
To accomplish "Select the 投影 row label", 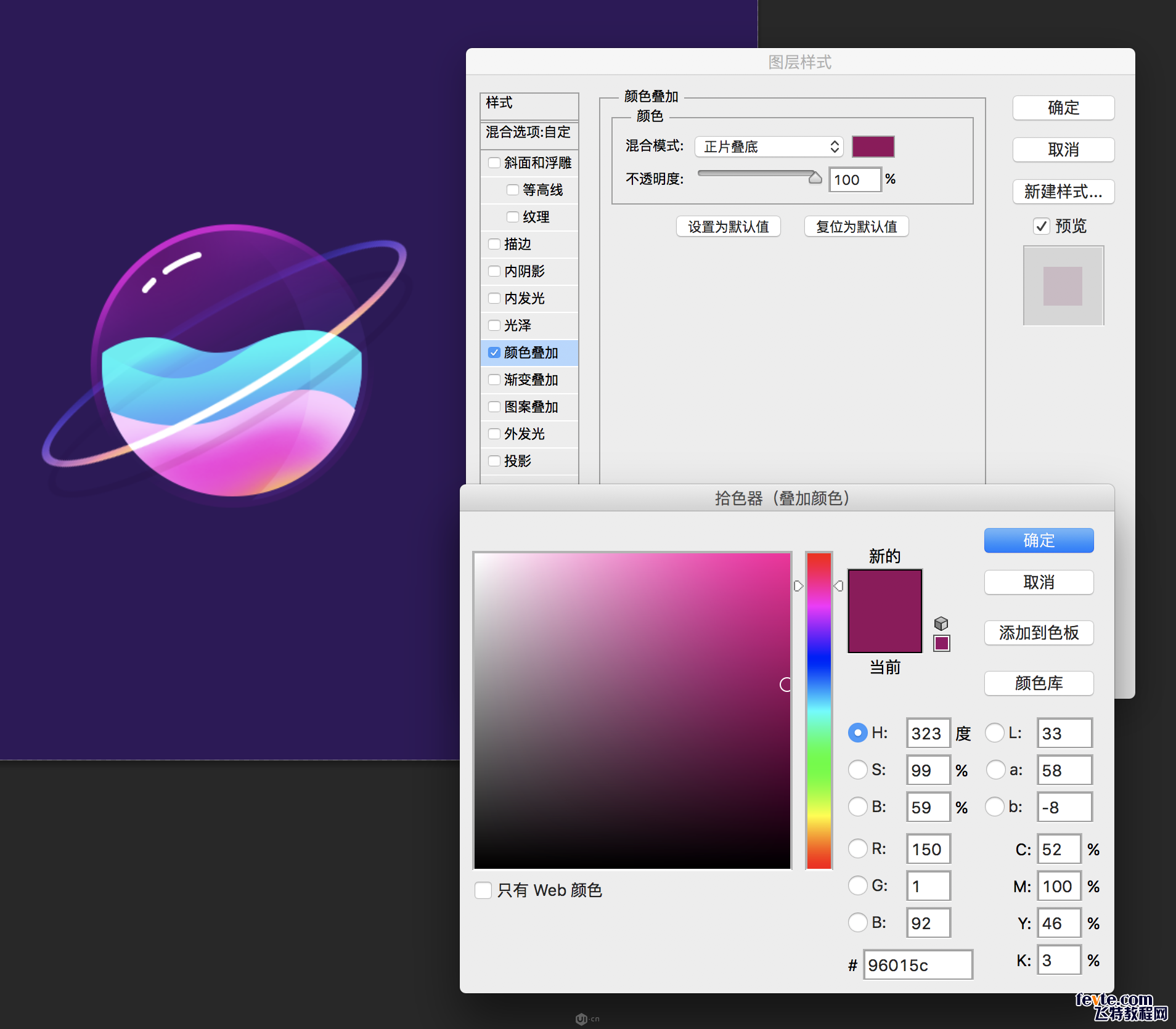I will point(517,461).
